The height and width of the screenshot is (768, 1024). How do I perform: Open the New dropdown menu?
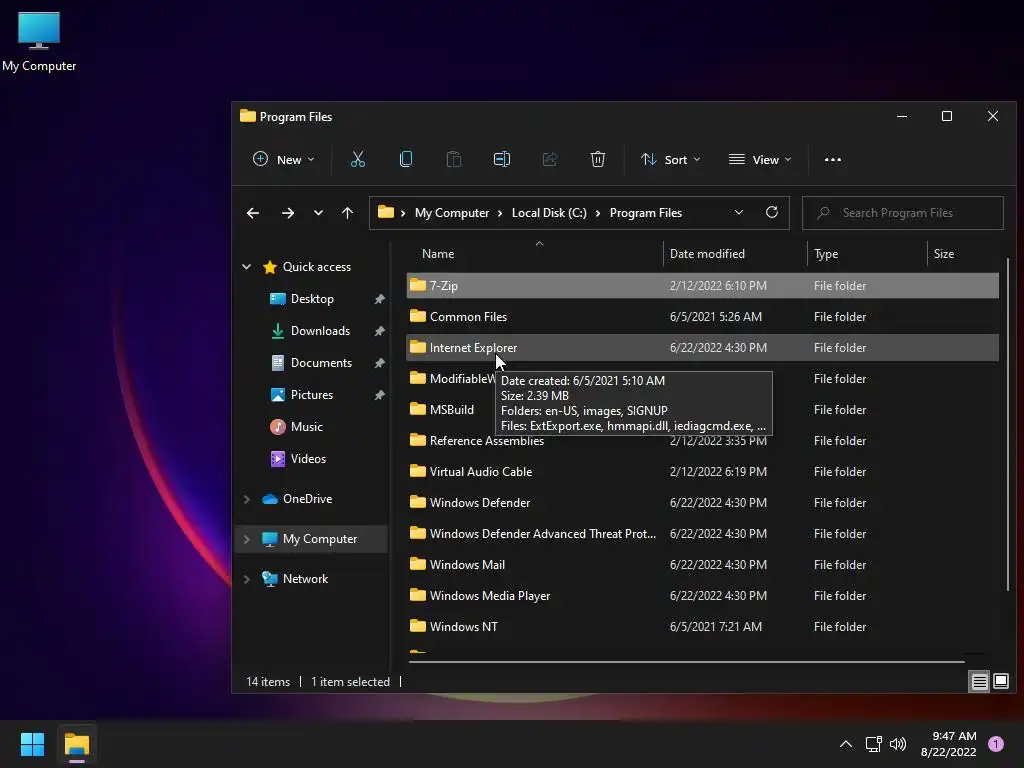click(283, 159)
